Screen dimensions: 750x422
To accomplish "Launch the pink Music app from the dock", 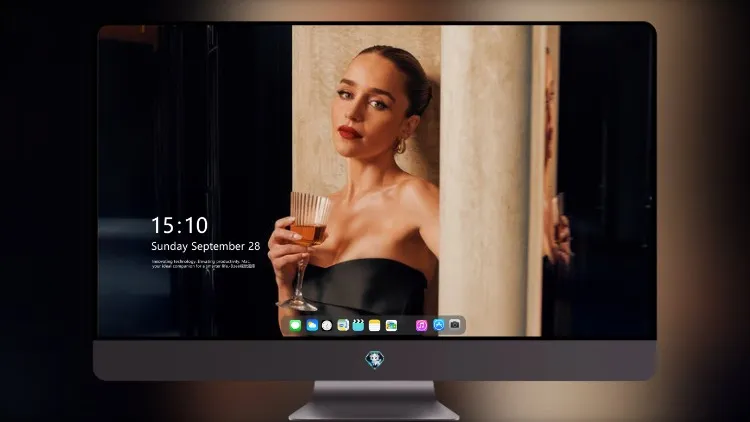I will point(421,325).
